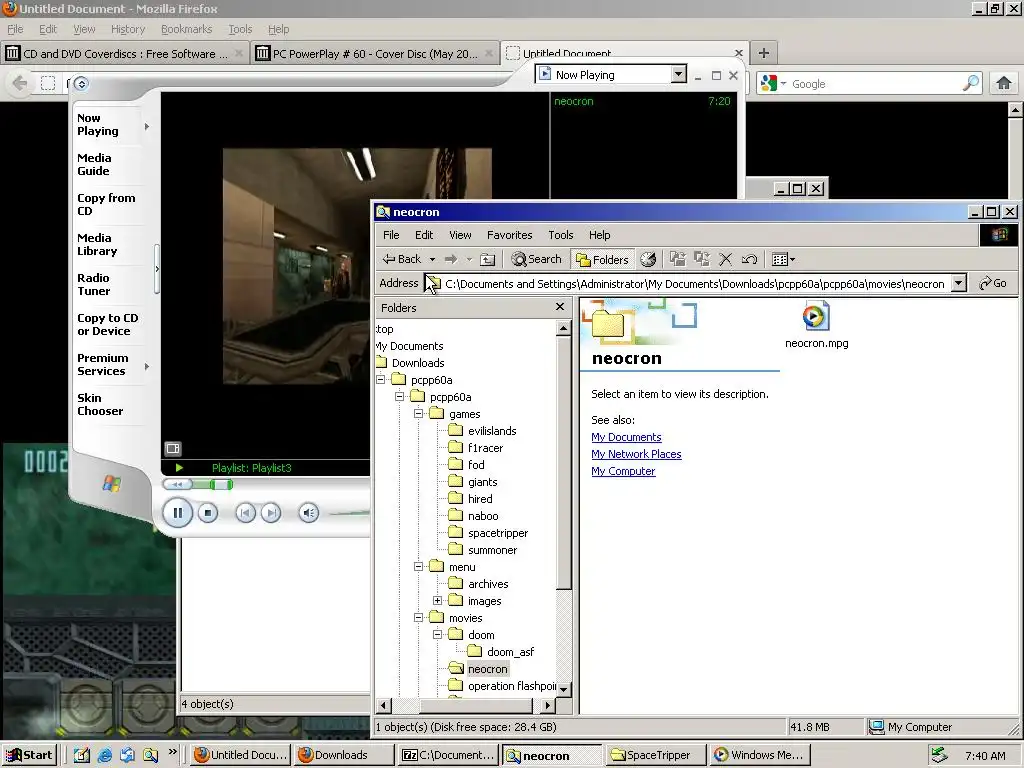
Task: Close the Folders pane
Action: click(560, 306)
